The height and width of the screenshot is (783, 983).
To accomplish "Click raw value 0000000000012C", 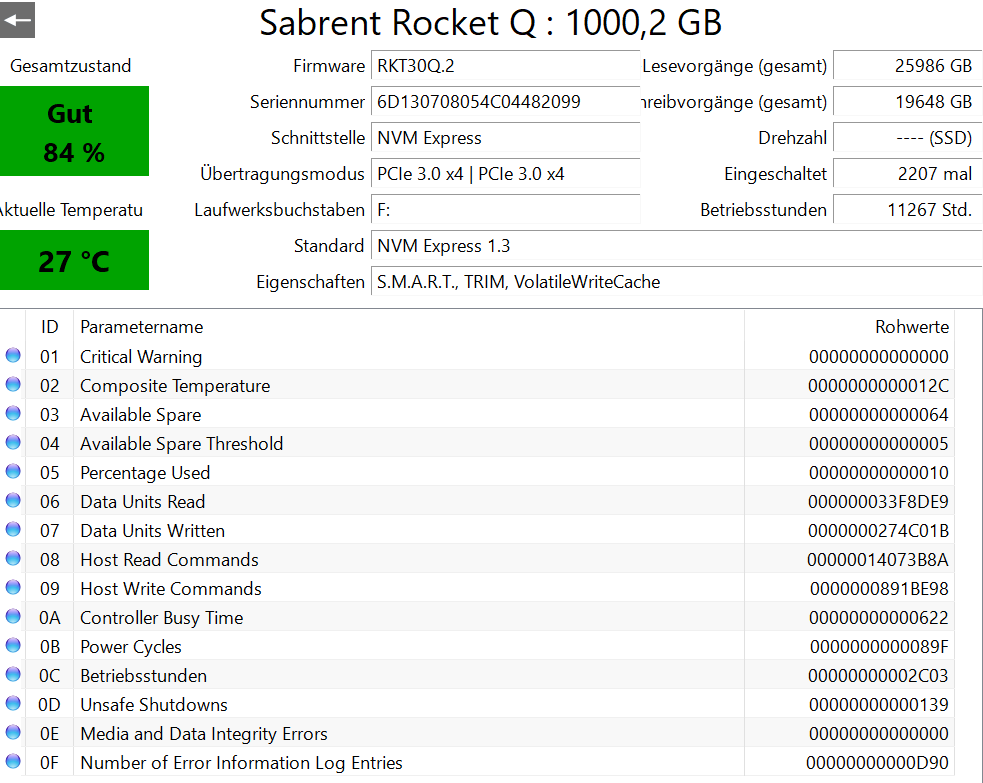I will [x=878, y=386].
